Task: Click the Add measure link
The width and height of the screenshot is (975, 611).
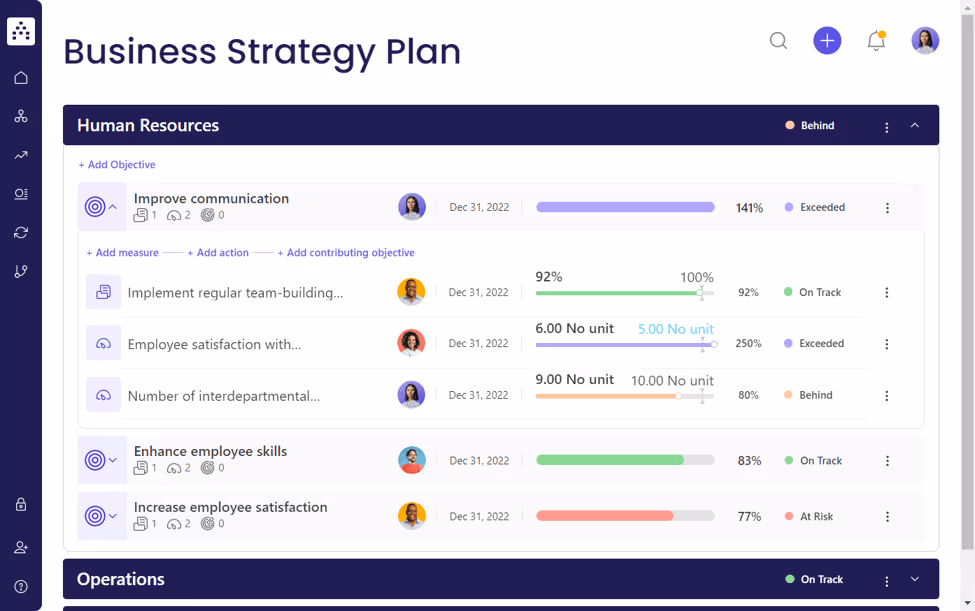Action: 122,252
